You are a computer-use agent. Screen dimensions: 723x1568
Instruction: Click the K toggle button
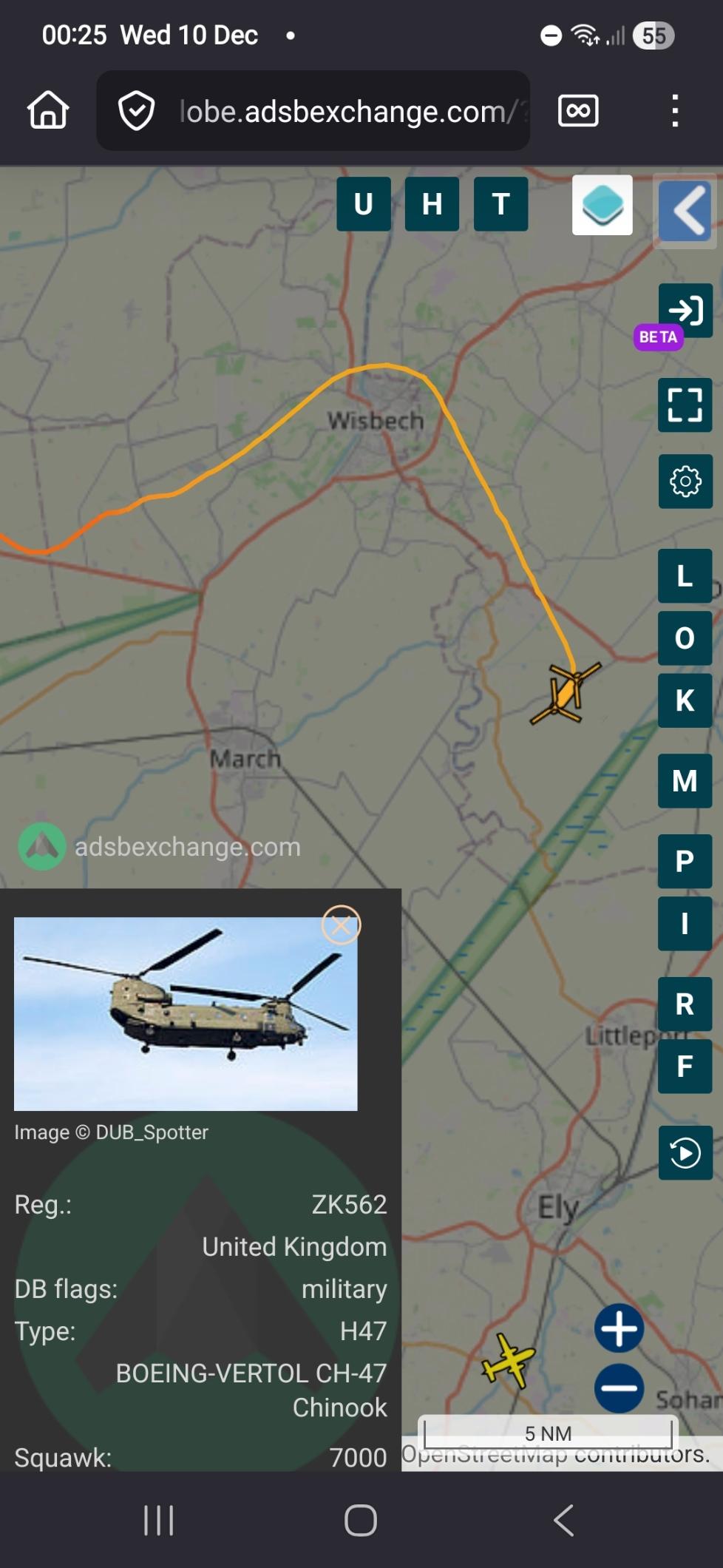685,700
